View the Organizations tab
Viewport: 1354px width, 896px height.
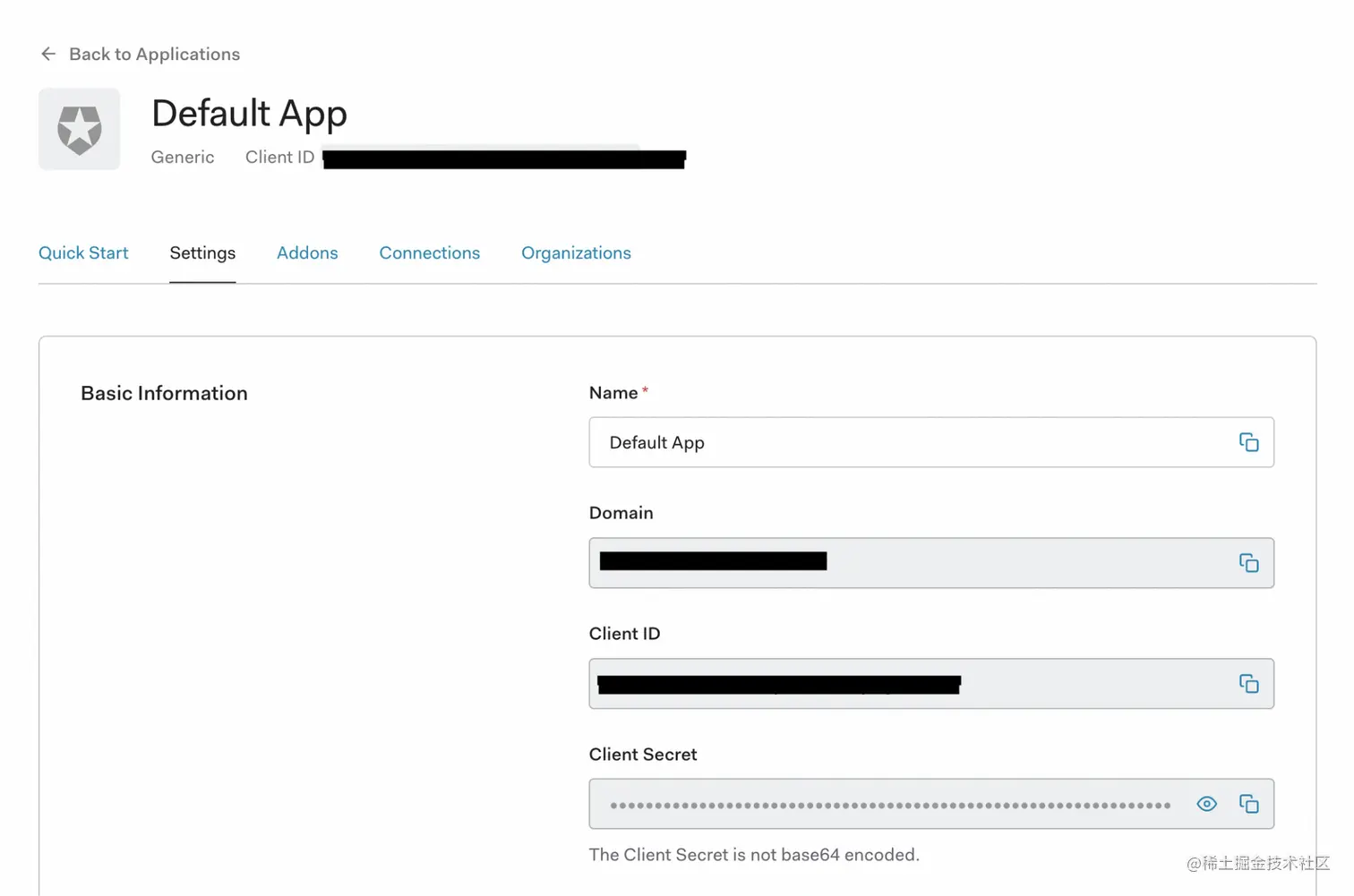click(x=576, y=252)
